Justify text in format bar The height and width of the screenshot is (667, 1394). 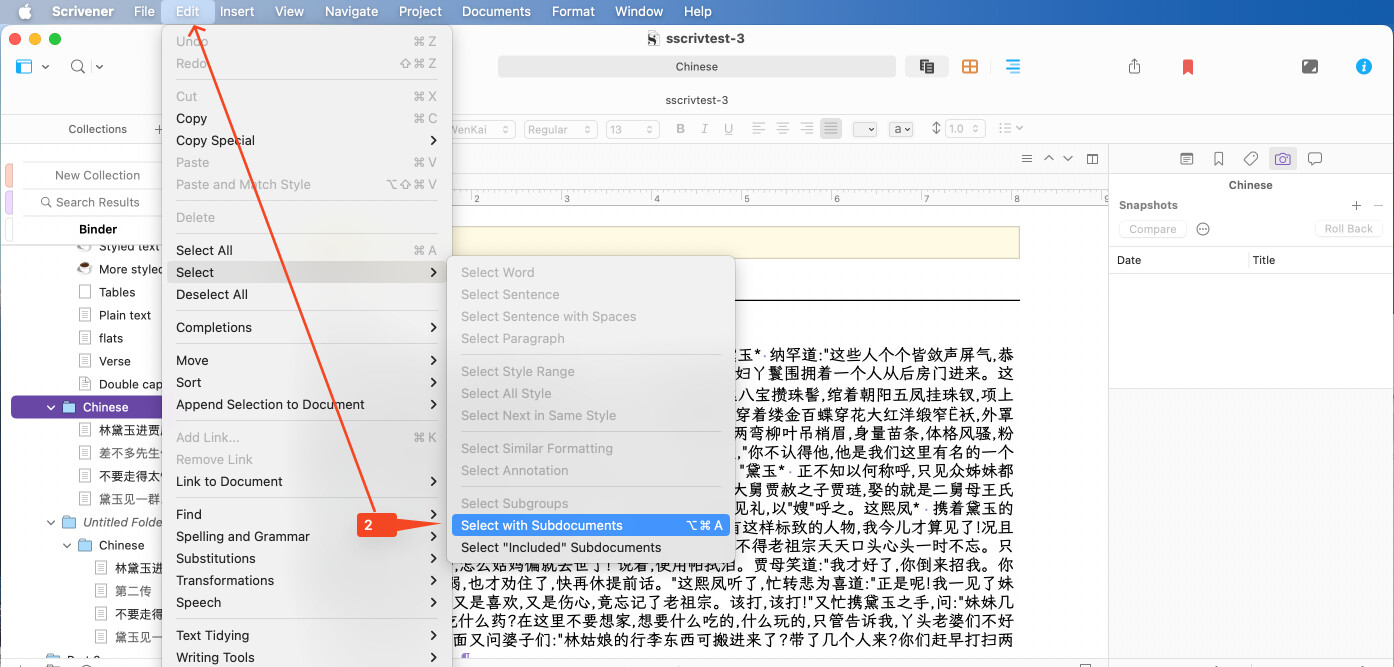[x=831, y=129]
